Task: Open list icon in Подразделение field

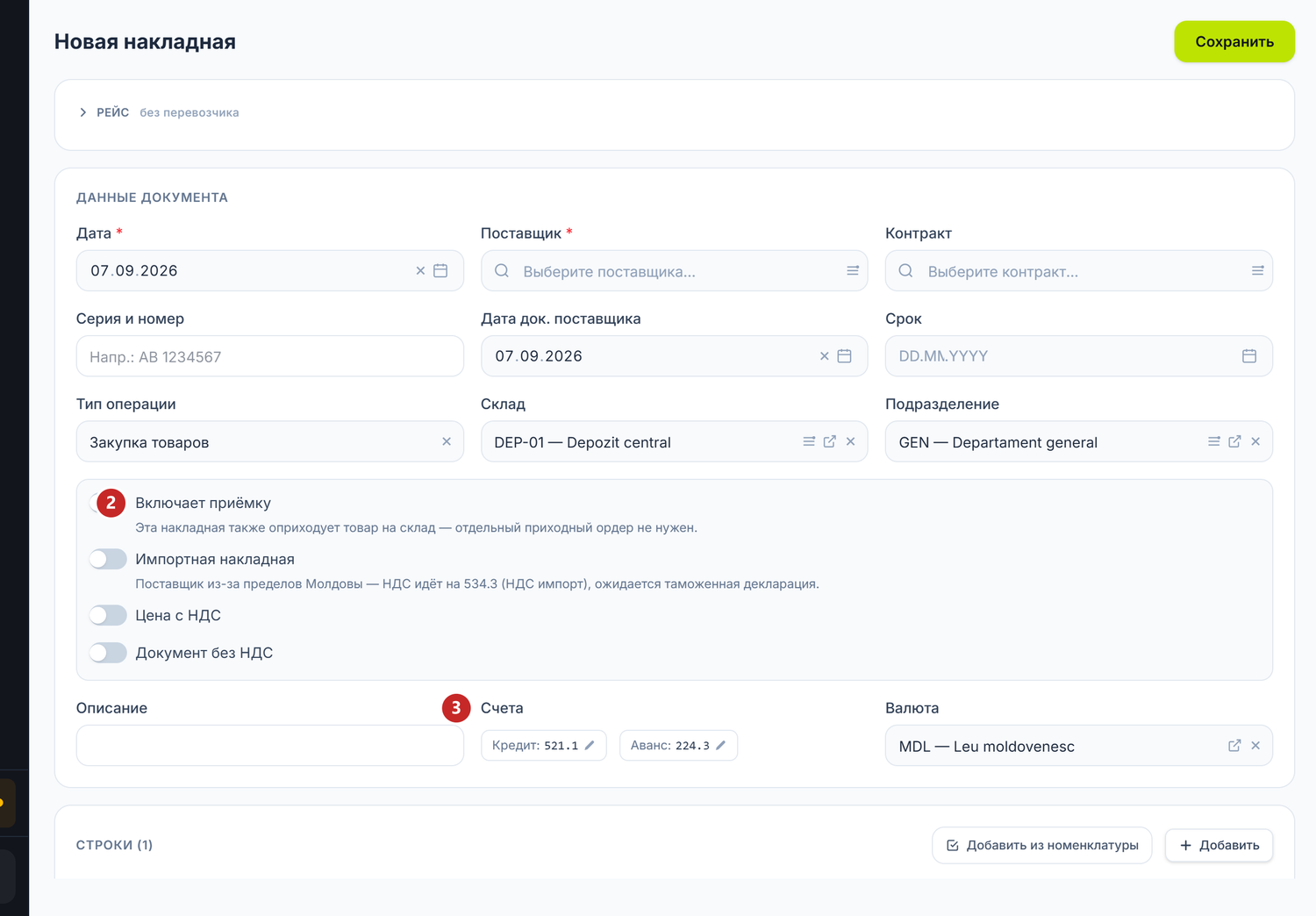Action: point(1214,441)
